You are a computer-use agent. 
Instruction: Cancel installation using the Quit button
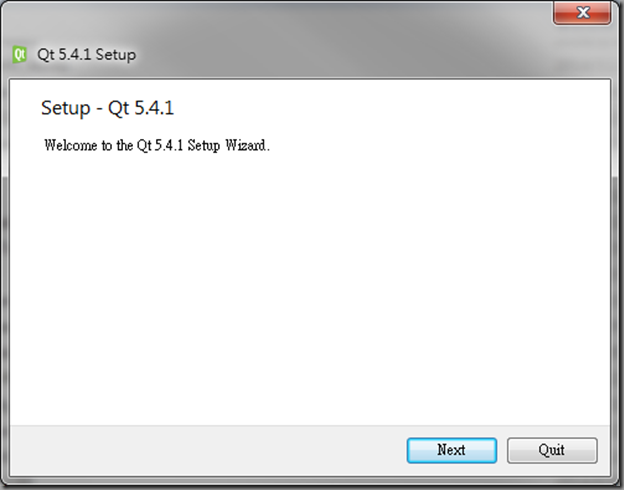click(552, 450)
